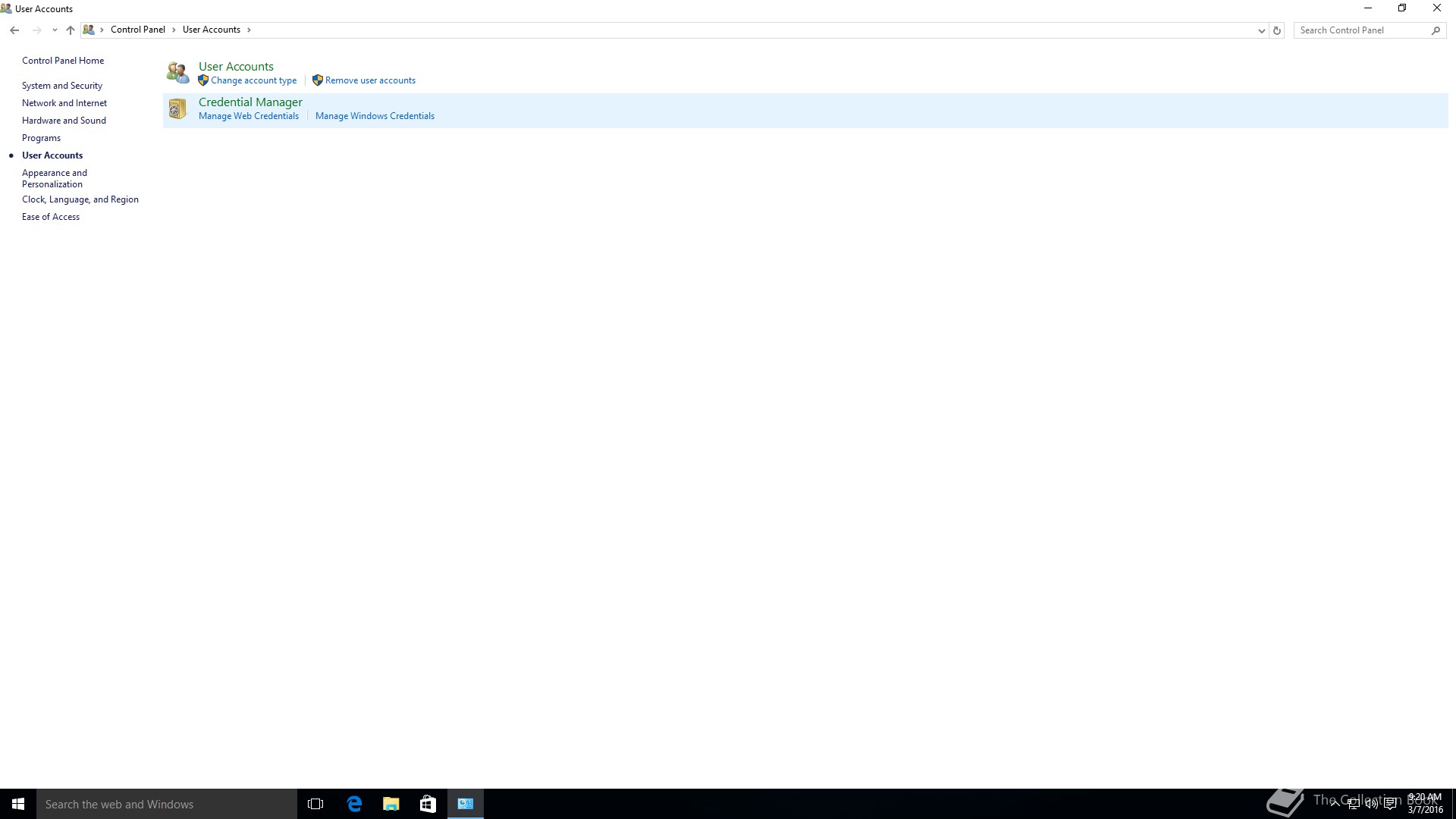Open File Explorer from taskbar
The height and width of the screenshot is (819, 1456).
pos(391,804)
